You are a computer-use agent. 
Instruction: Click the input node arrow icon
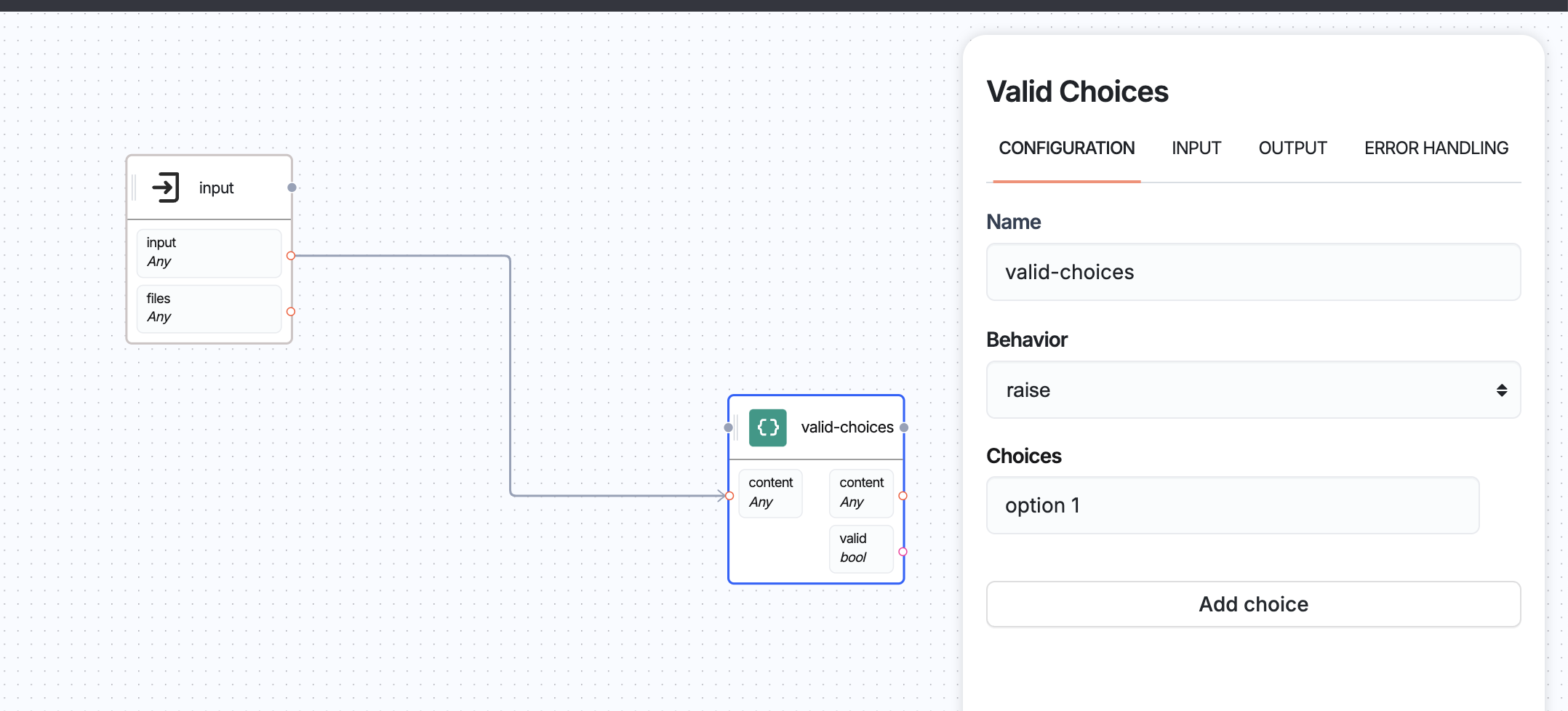pyautogui.click(x=166, y=188)
